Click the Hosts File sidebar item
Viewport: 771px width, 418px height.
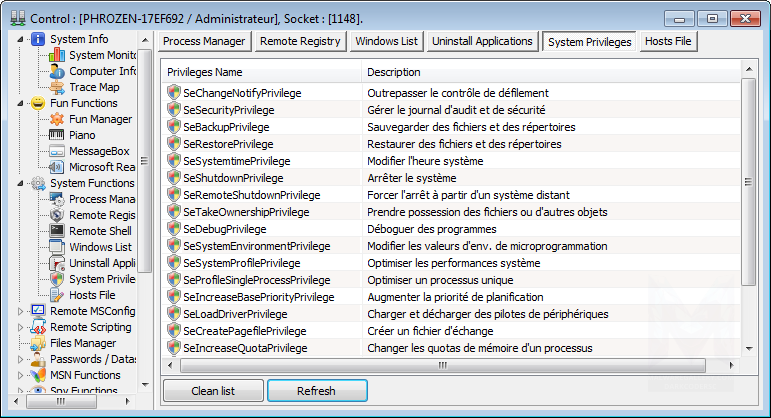click(x=91, y=295)
